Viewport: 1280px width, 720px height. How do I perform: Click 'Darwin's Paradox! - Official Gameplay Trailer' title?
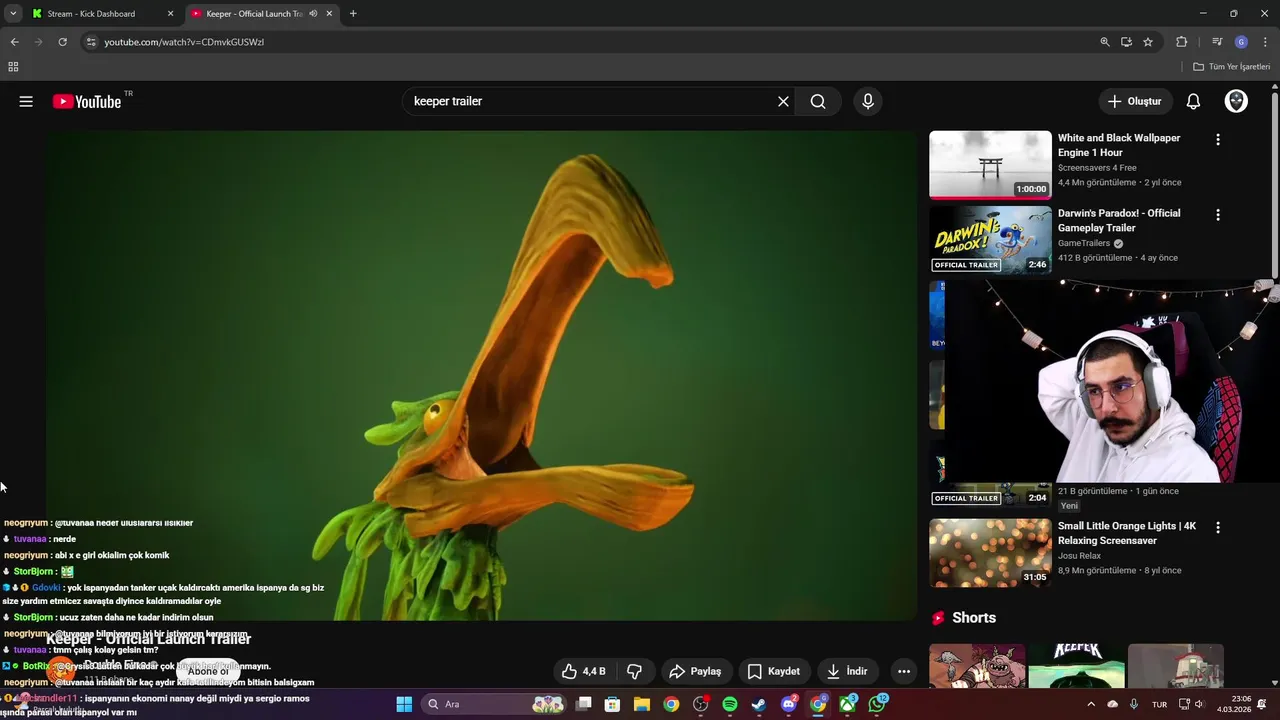[x=1119, y=220]
